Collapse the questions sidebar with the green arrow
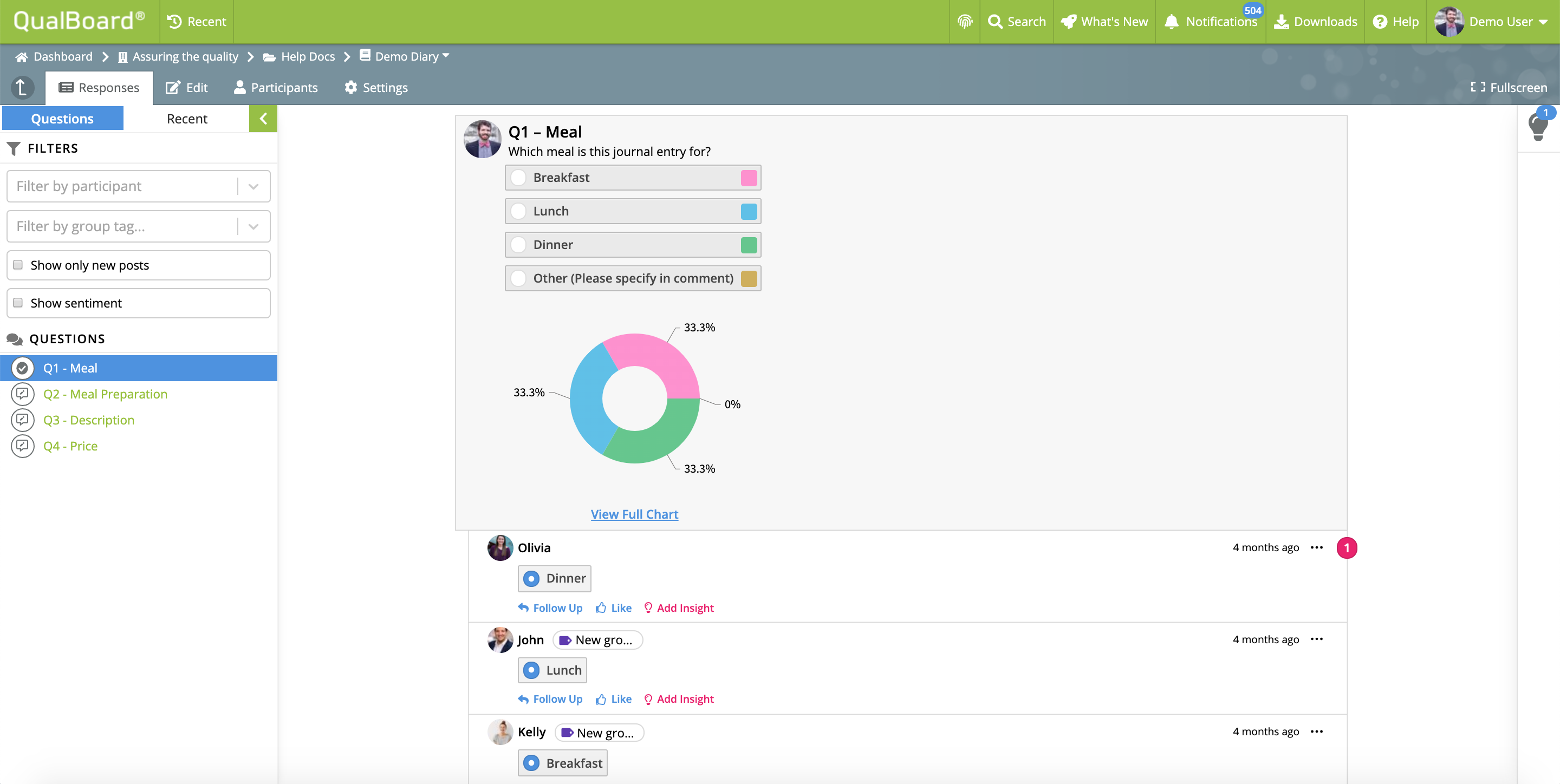Screen dimensions: 1560x784 [x=263, y=119]
